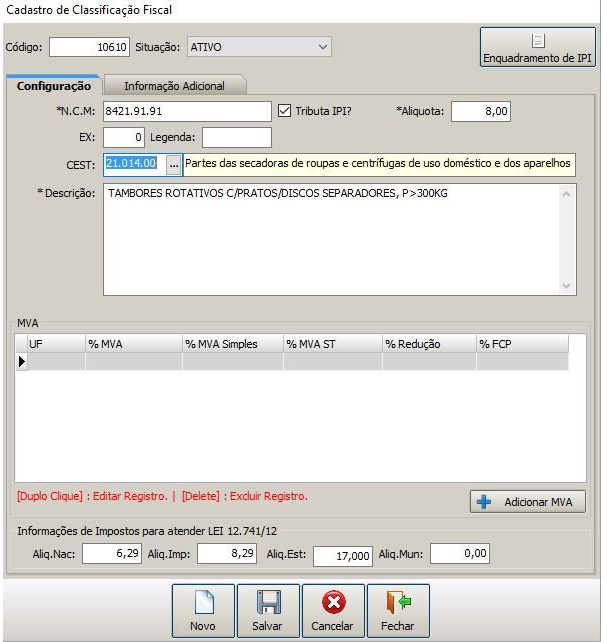Click the % MVA Simples column header
The width and height of the screenshot is (603, 642).
click(x=233, y=344)
